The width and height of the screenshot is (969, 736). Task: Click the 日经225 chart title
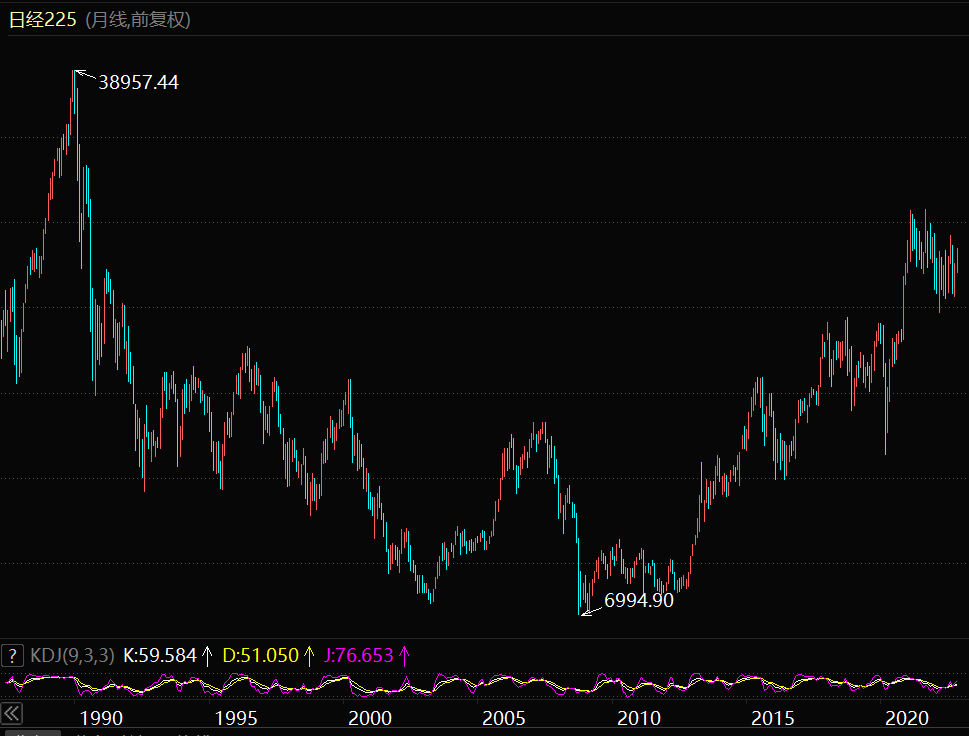(43, 19)
